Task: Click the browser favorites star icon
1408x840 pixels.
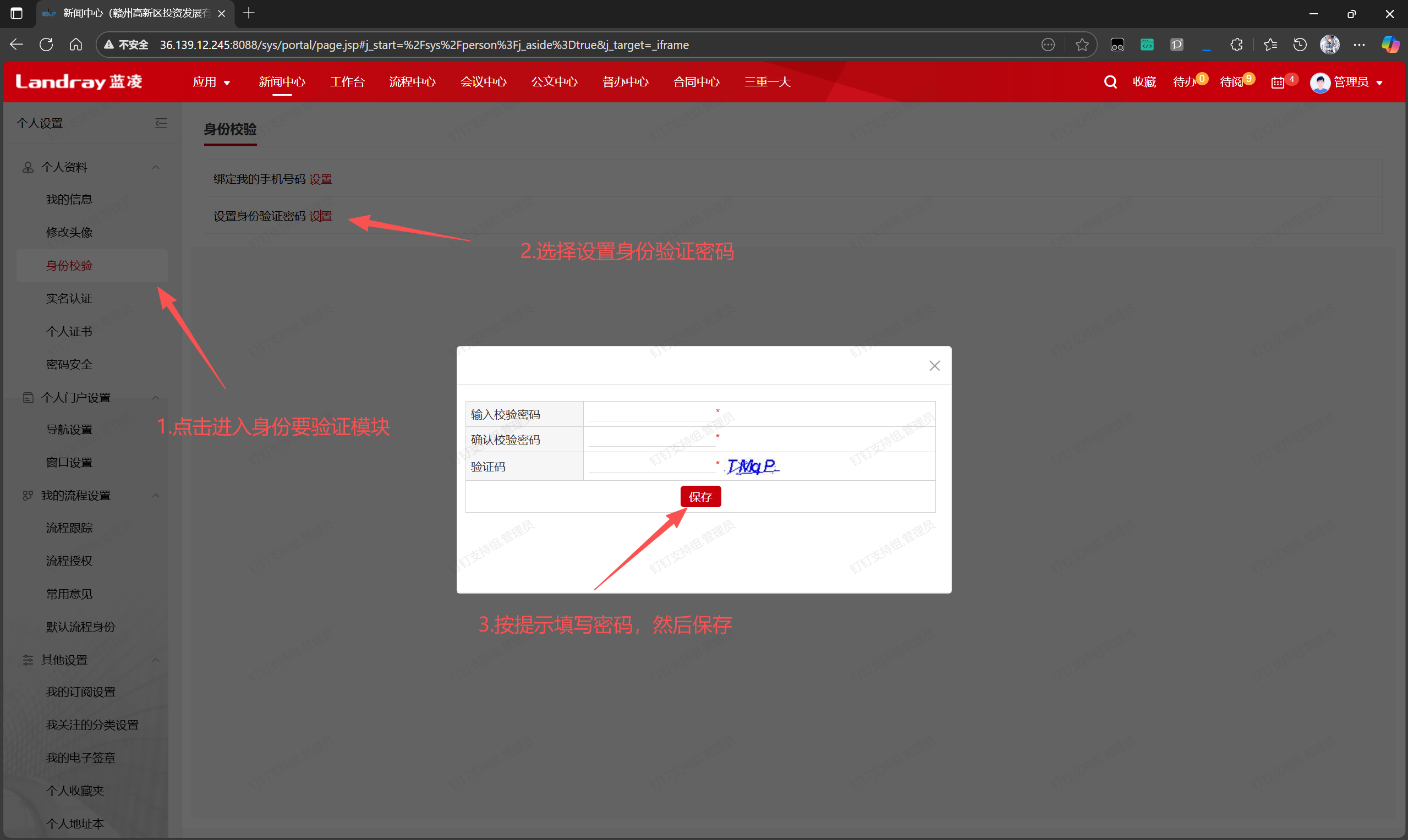Action: (x=1082, y=45)
